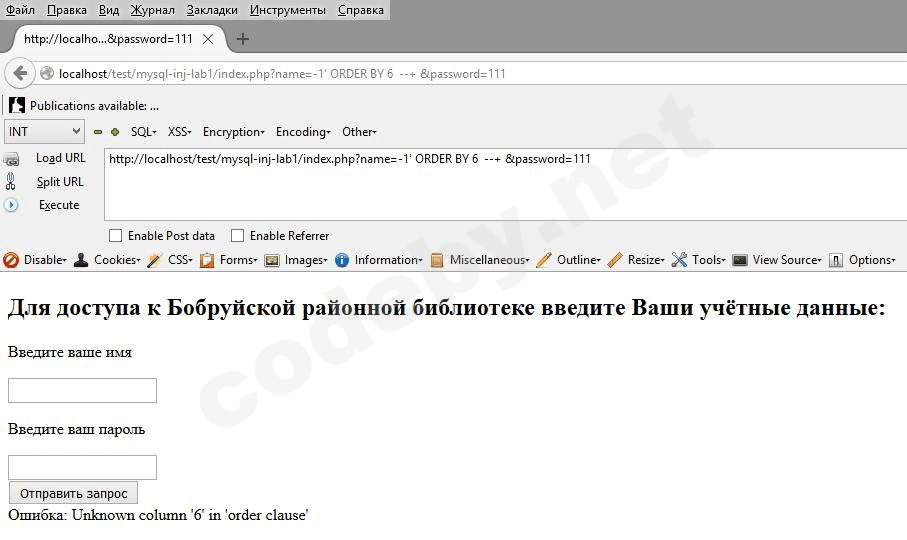Enable Post data checkbox

tap(116, 235)
